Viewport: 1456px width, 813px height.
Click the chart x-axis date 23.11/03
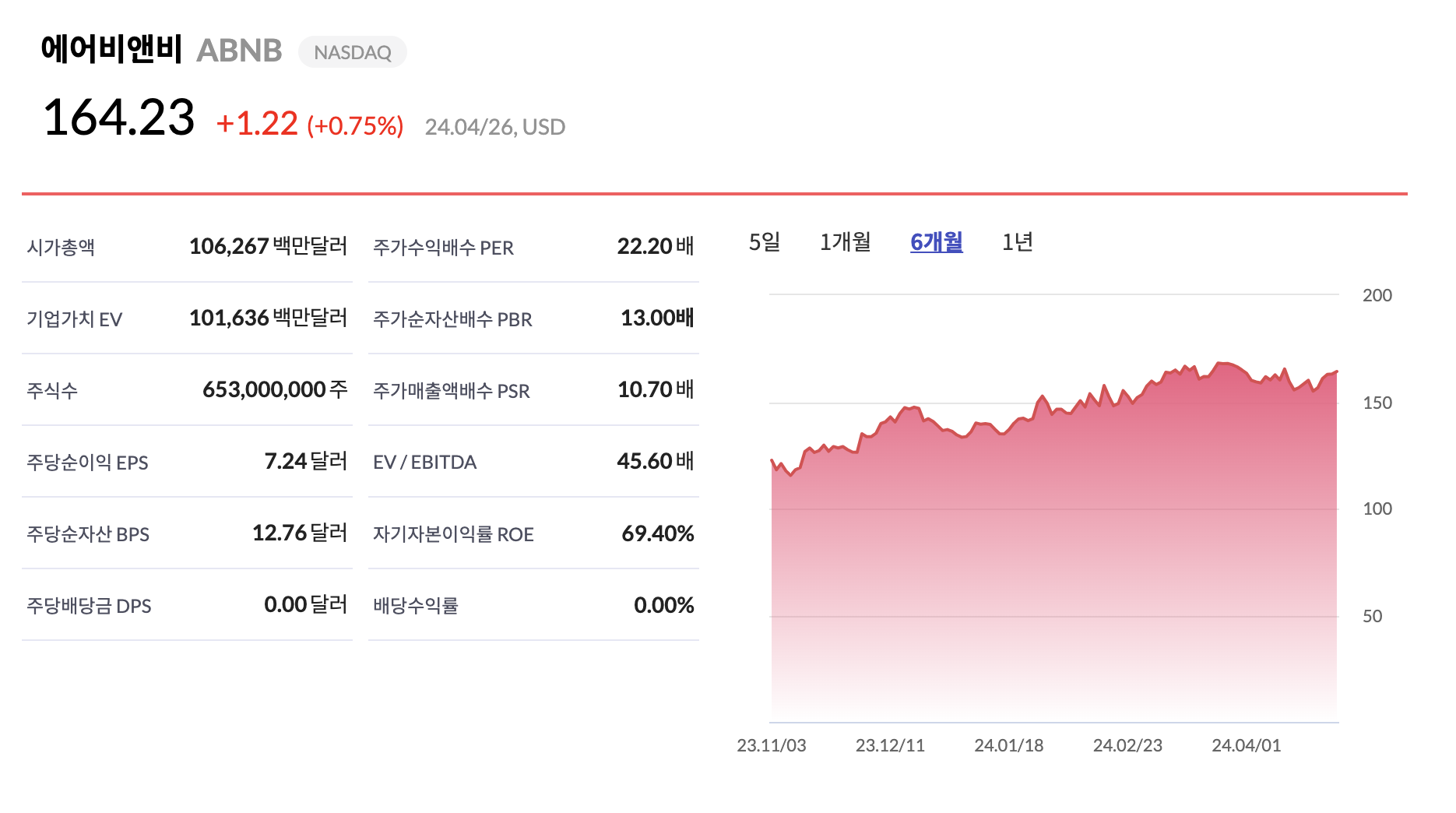pyautogui.click(x=772, y=745)
